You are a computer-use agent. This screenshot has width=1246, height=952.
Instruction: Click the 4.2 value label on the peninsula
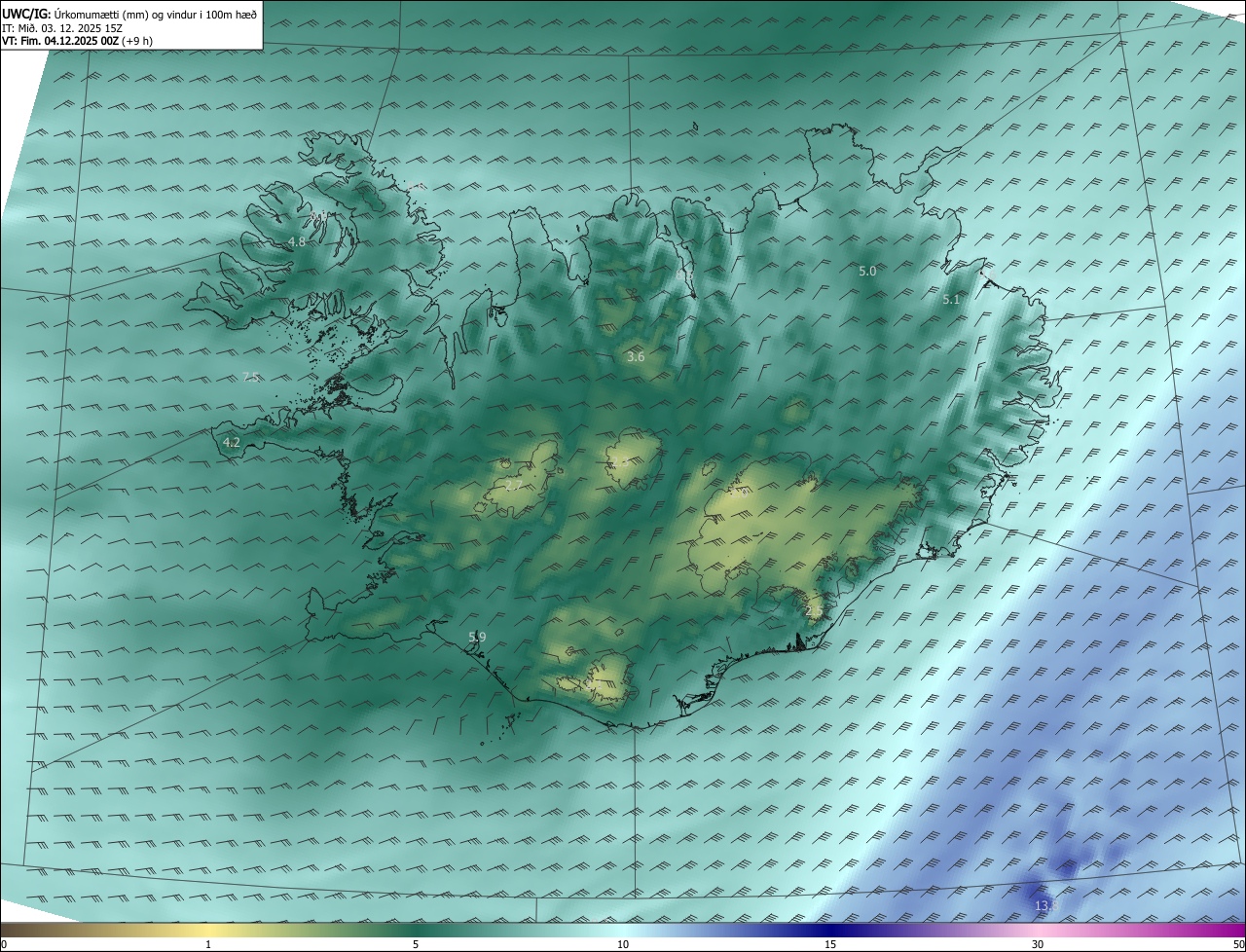232,442
